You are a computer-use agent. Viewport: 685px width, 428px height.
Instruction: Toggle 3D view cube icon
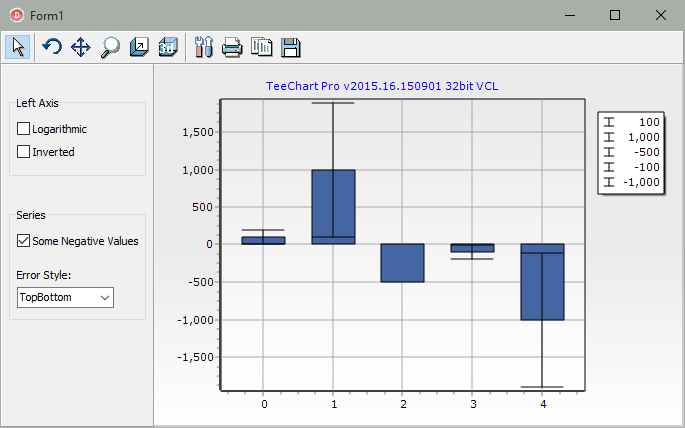point(169,47)
